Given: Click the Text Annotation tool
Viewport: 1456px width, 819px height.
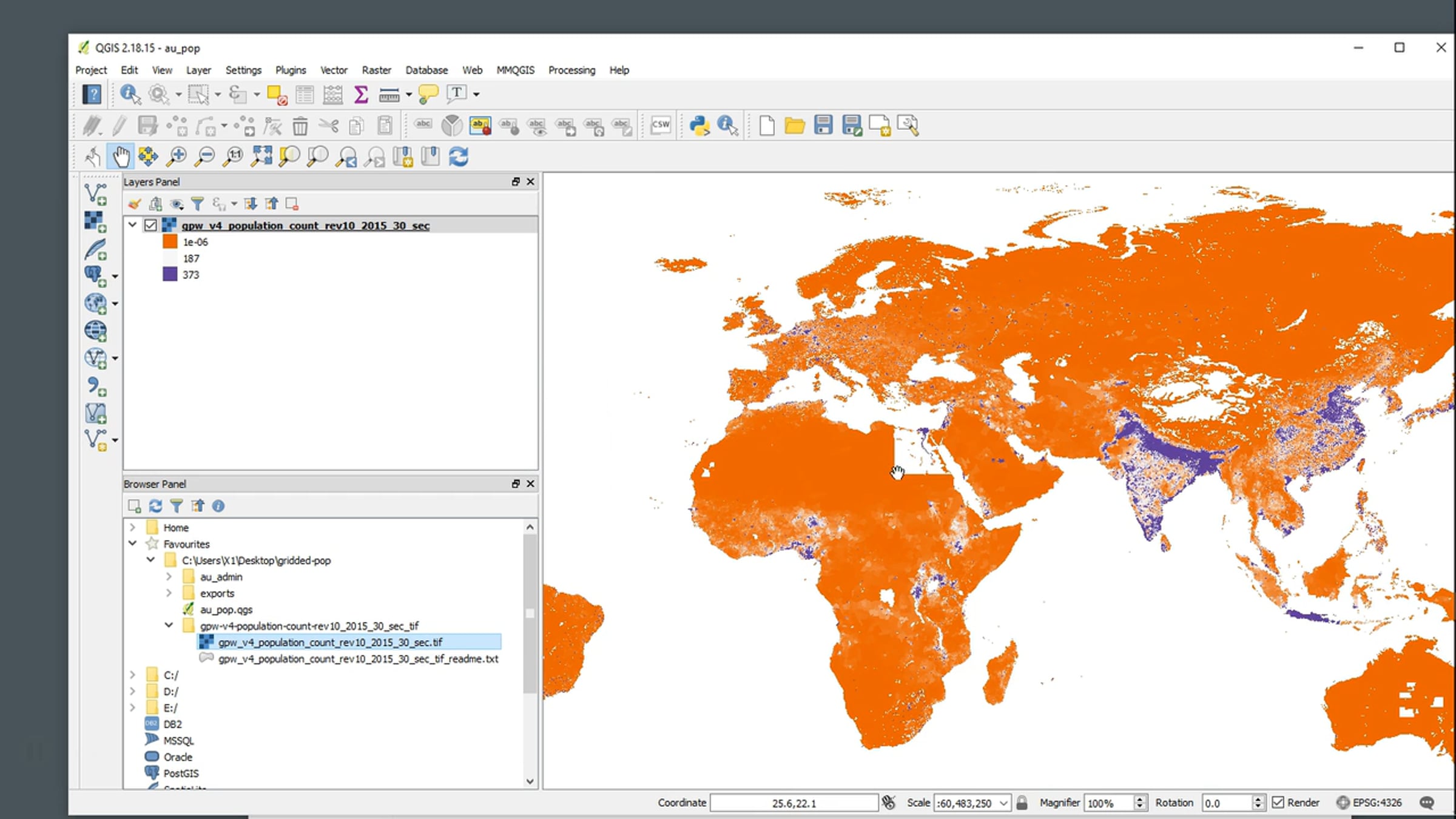Looking at the screenshot, I should pyautogui.click(x=457, y=94).
